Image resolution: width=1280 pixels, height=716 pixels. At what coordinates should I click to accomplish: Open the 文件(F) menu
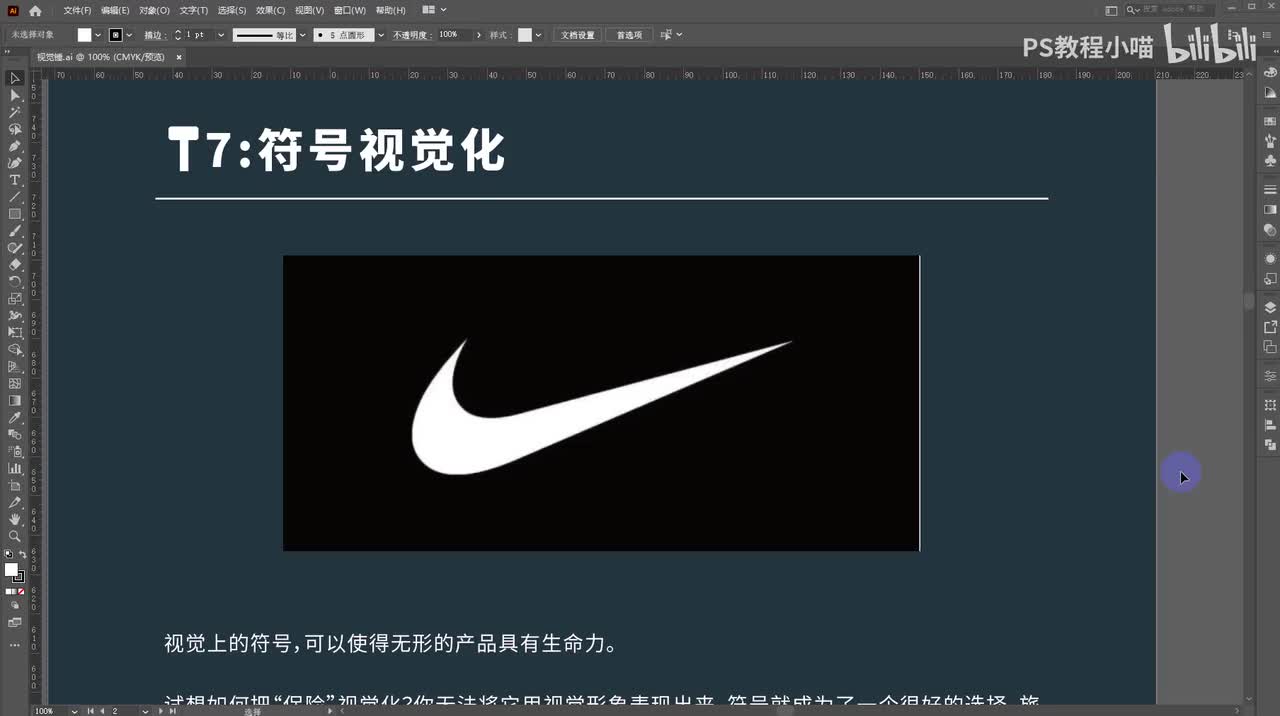pos(77,10)
